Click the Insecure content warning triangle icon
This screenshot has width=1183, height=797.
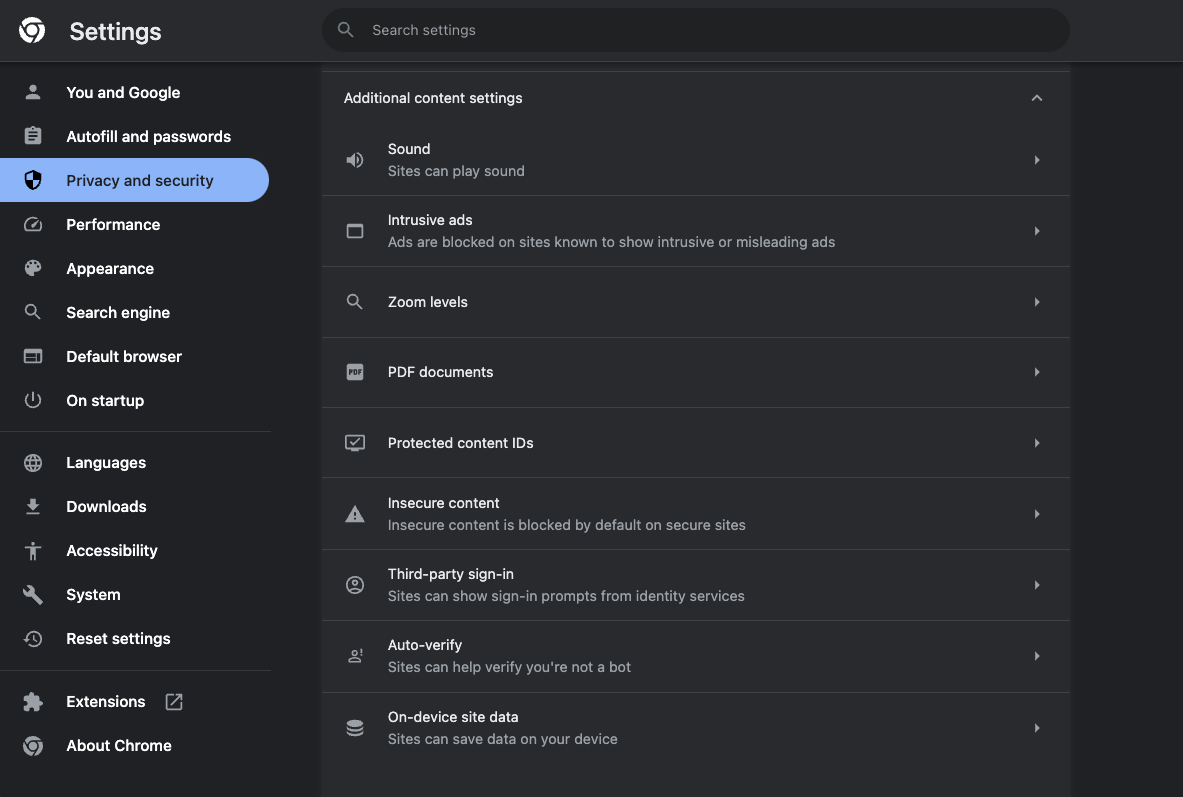(x=355, y=514)
